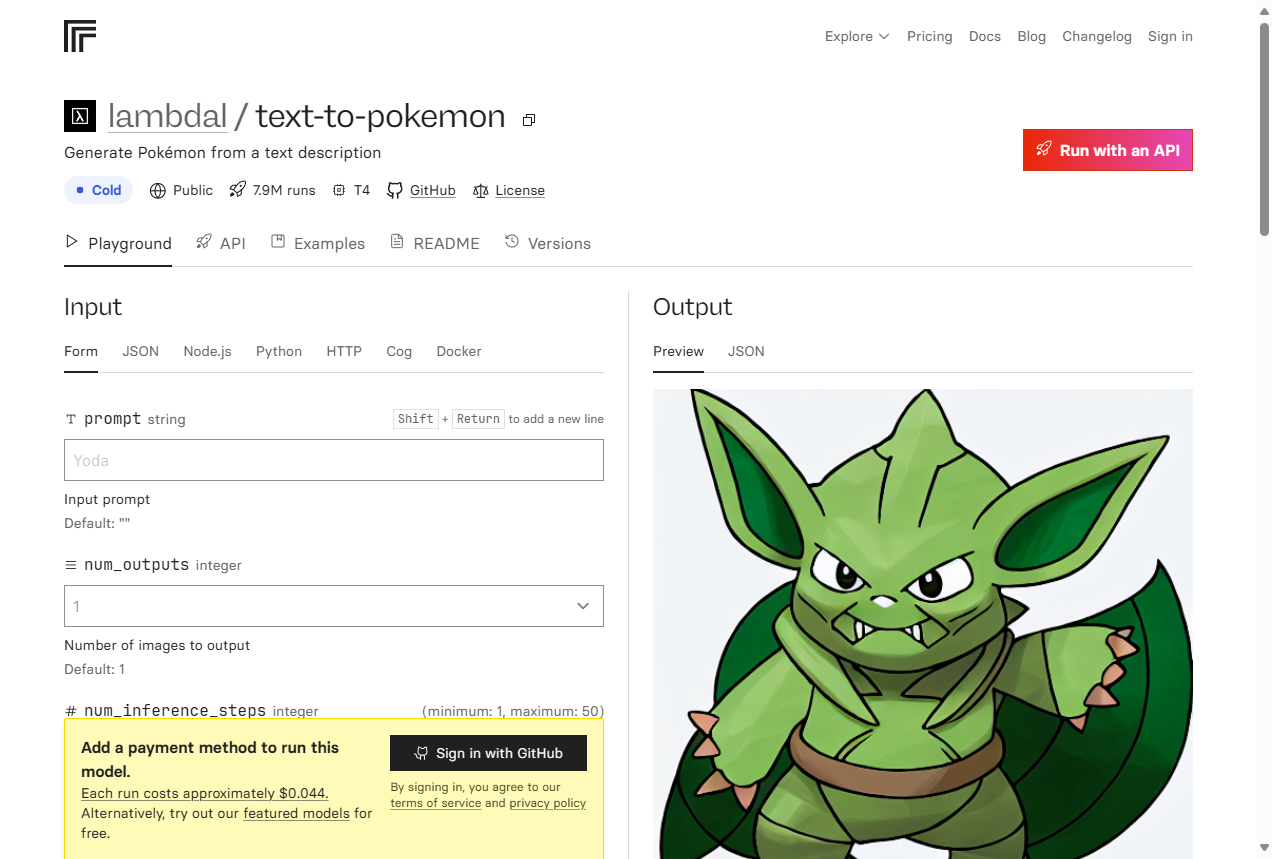1272x859 pixels.
Task: Click inside the prompt input field
Action: (333, 460)
